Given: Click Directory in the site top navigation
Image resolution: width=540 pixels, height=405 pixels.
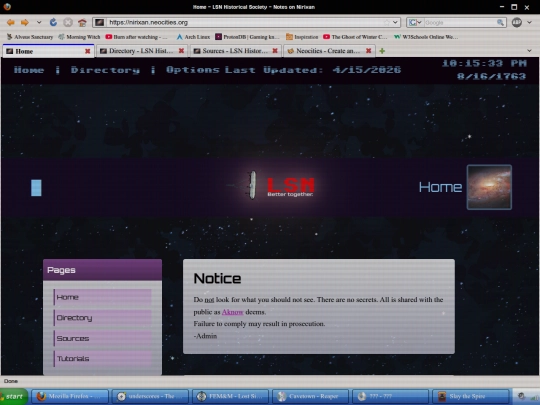Looking at the screenshot, I should click(105, 70).
